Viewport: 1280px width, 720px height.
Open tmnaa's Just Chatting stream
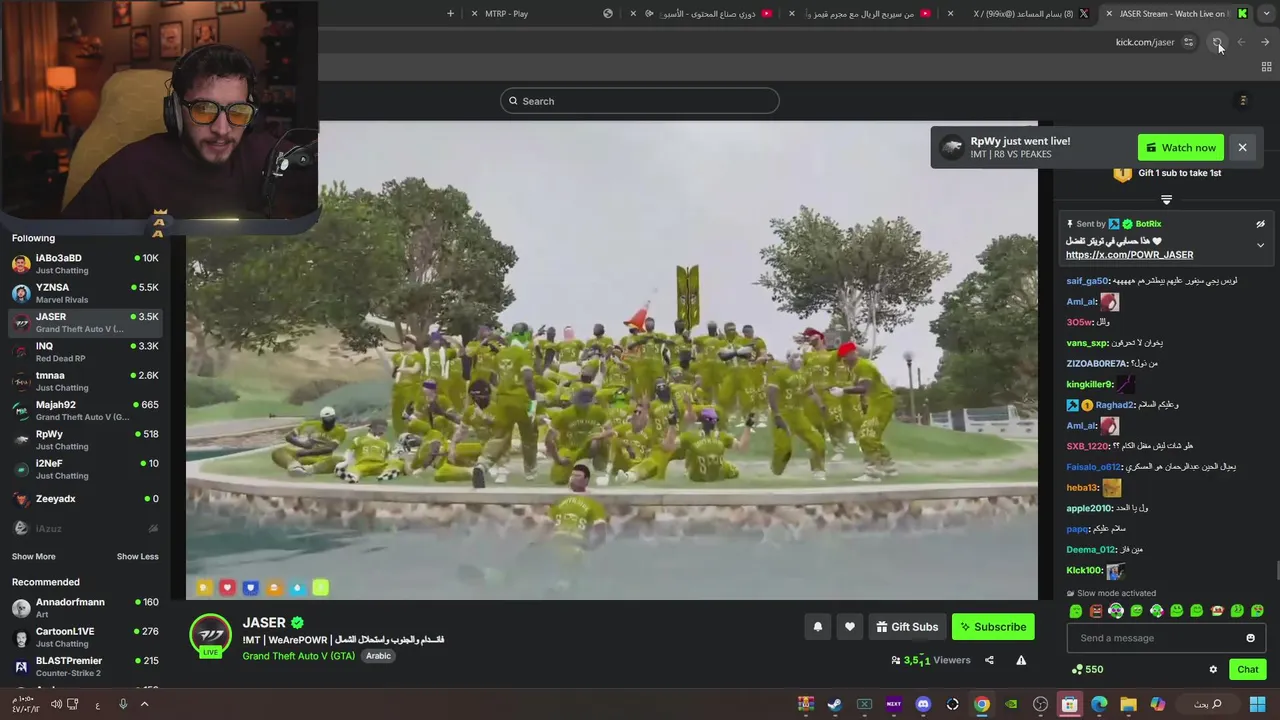click(x=85, y=381)
